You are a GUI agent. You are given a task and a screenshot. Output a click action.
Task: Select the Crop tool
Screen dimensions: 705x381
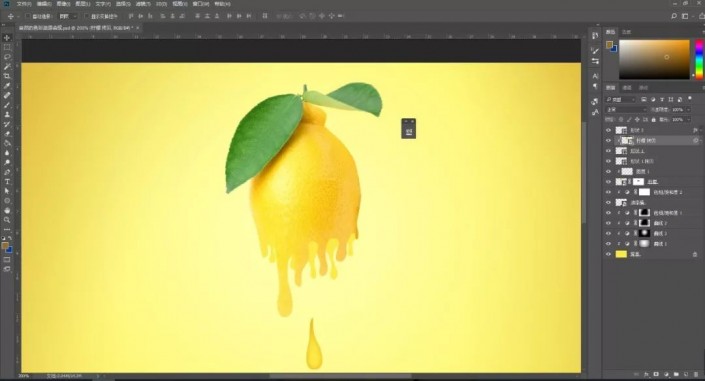[7, 76]
